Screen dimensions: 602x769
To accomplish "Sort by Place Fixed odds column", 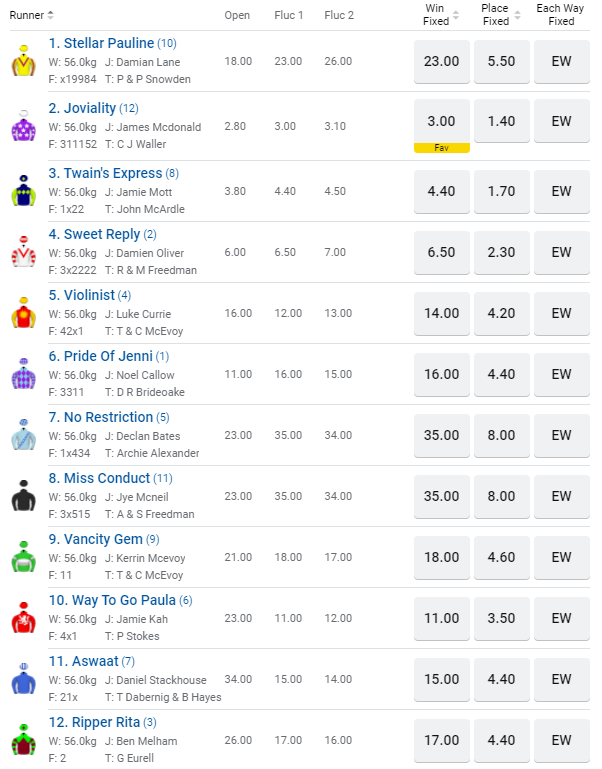I will 515,15.
